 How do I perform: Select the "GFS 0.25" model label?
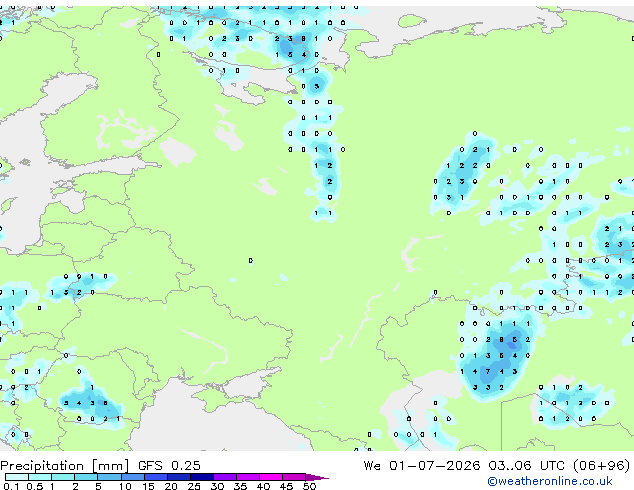169,466
